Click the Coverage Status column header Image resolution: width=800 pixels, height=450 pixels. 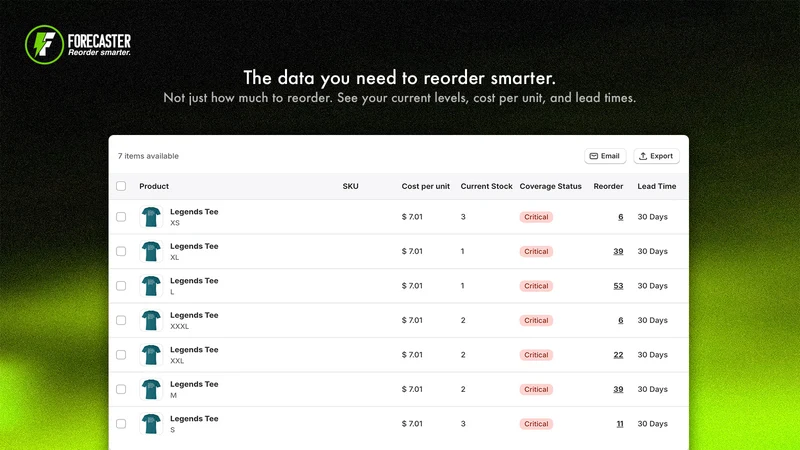pos(551,186)
